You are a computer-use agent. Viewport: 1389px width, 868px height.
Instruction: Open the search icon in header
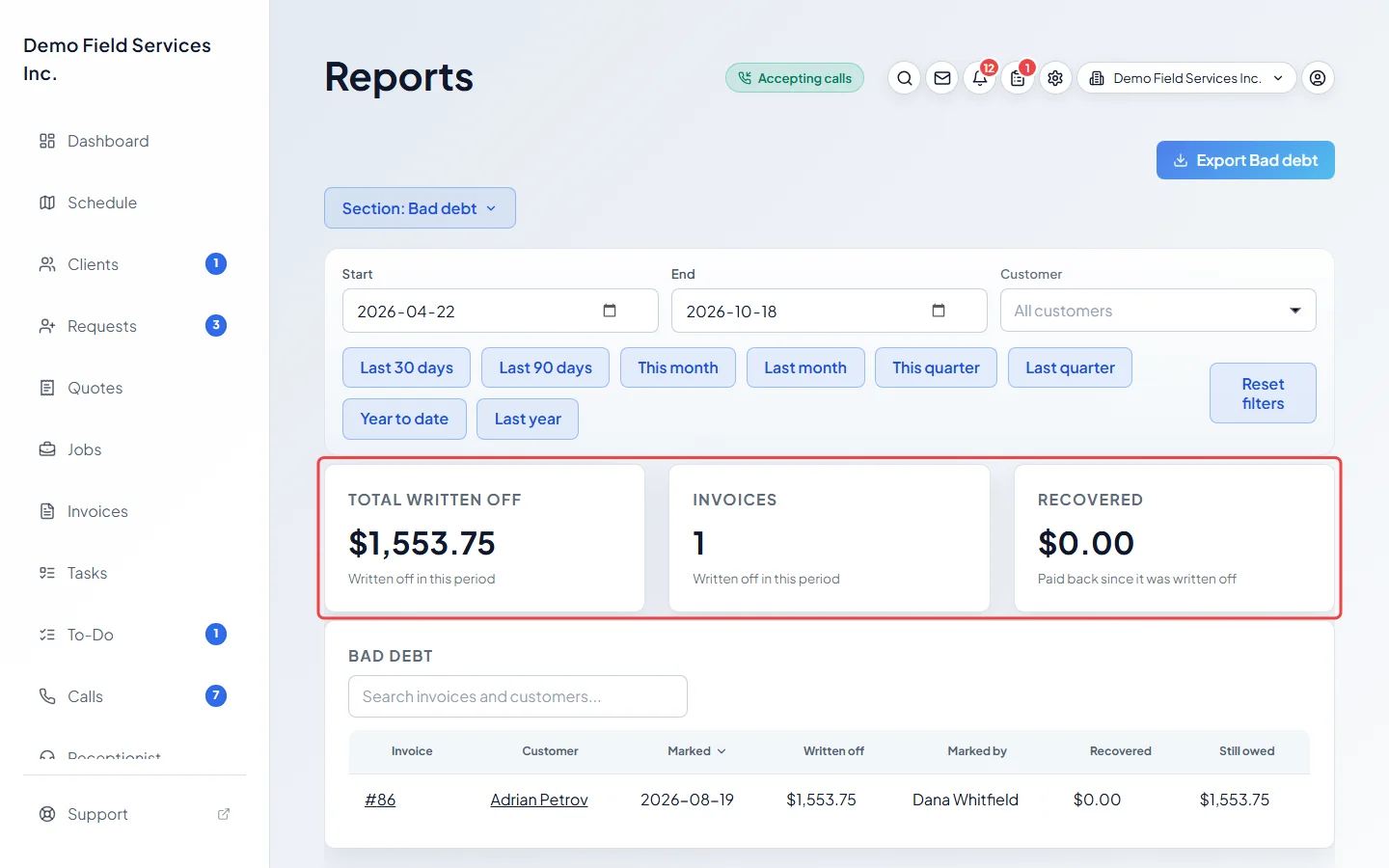pos(904,78)
